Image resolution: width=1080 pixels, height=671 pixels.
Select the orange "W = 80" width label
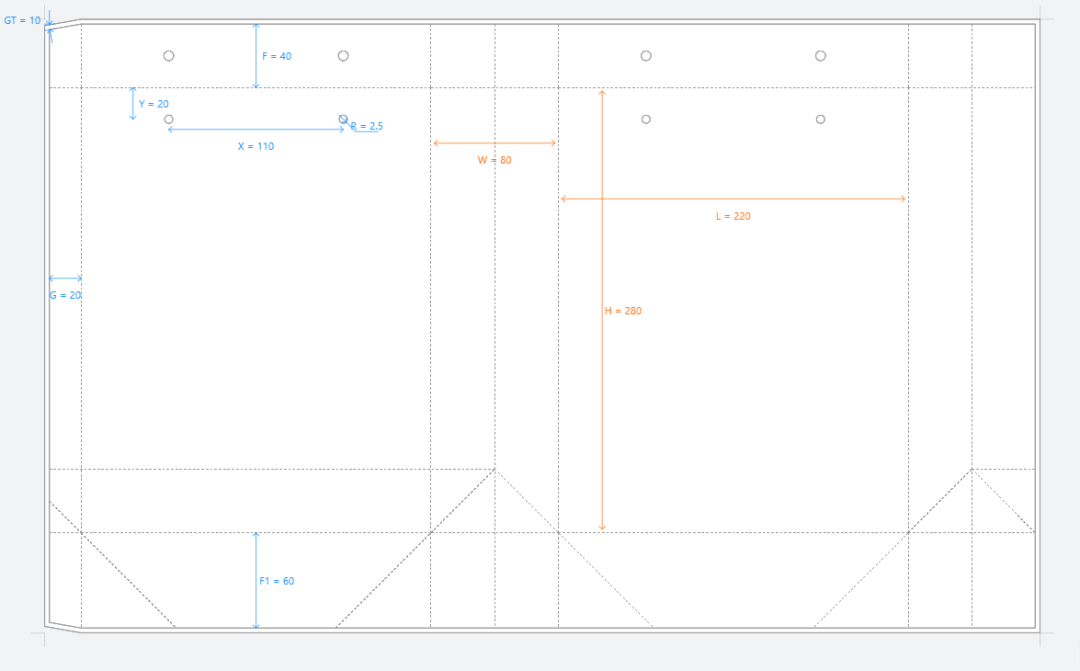494,160
